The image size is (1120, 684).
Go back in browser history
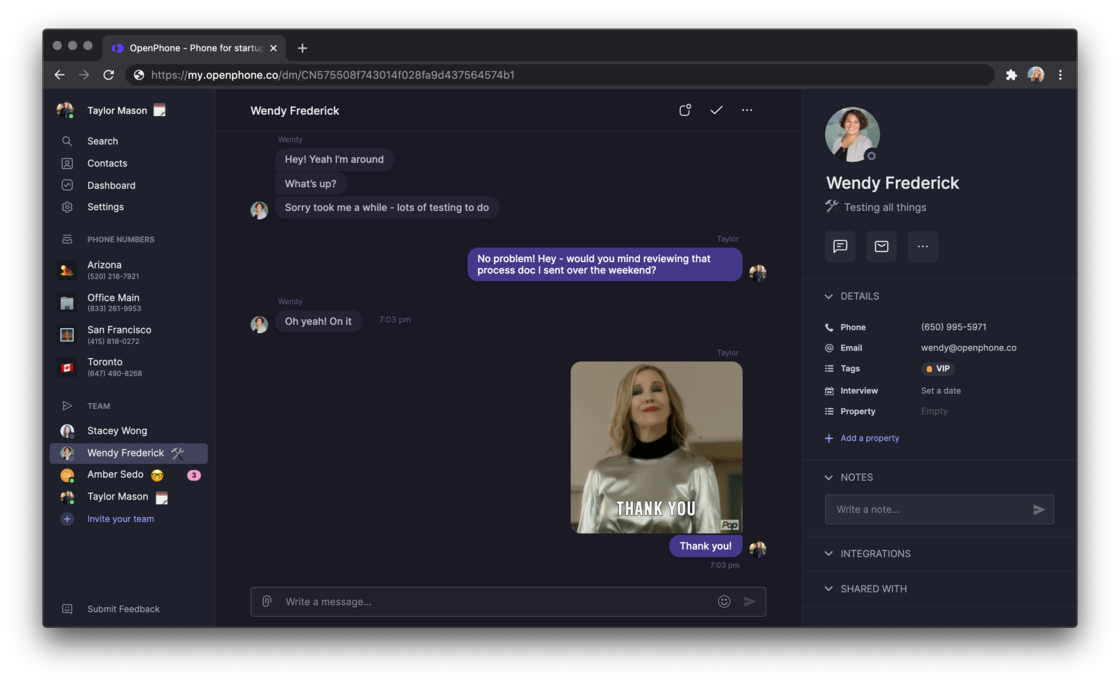pos(59,75)
